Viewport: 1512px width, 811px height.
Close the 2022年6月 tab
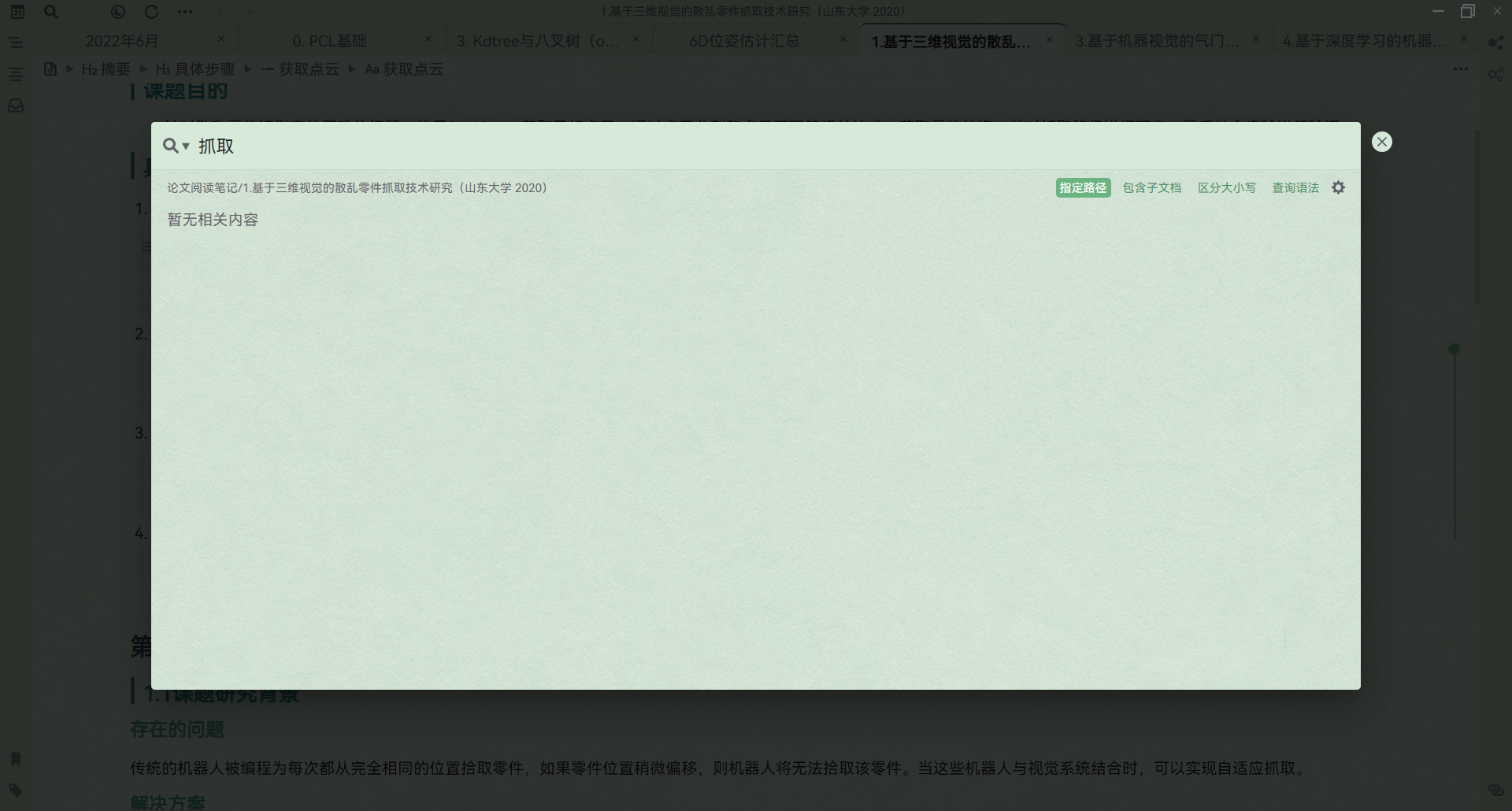pyautogui.click(x=221, y=39)
